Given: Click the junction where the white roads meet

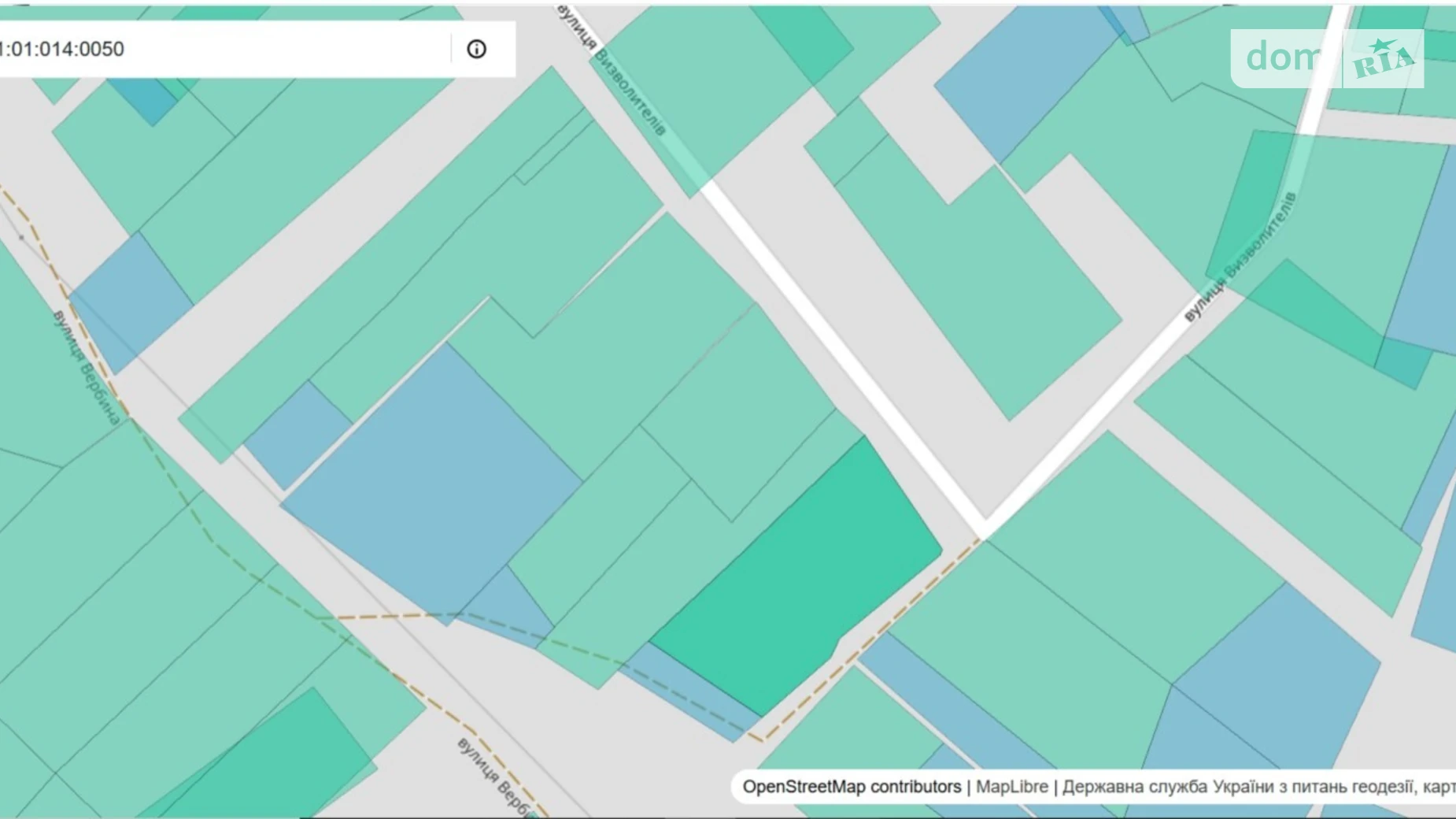Looking at the screenshot, I should (x=984, y=528).
